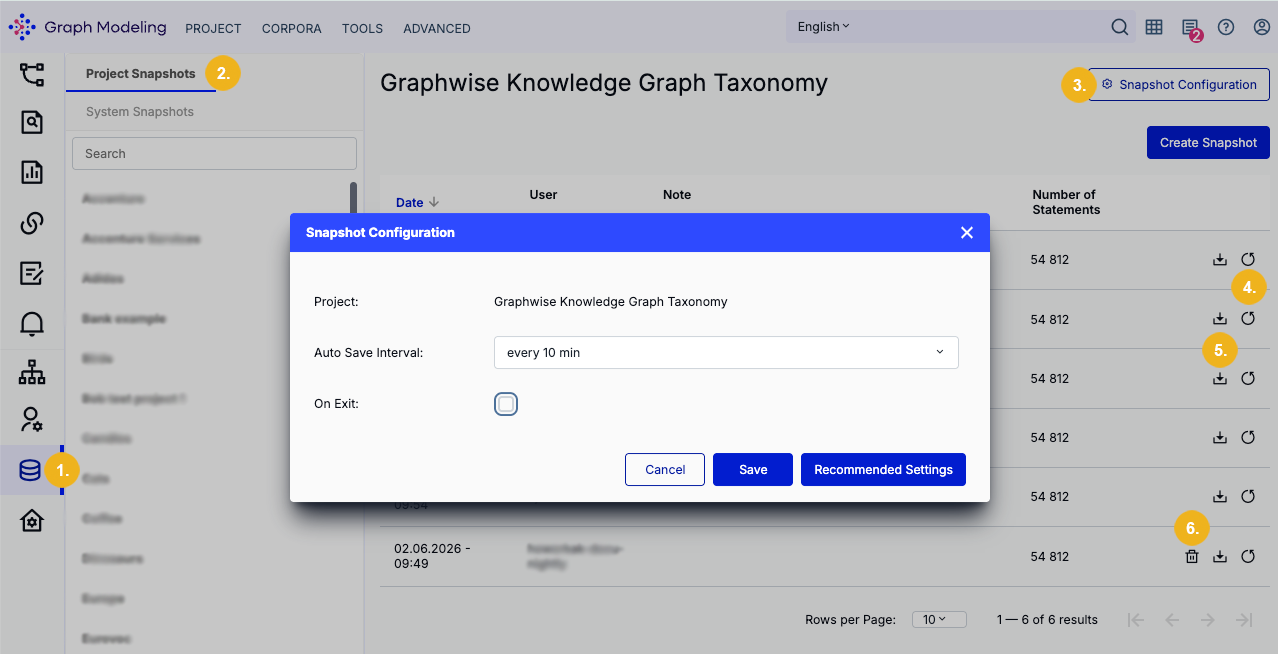Image resolution: width=1278 pixels, height=654 pixels.
Task: Click the project list scrollbar
Action: (353, 197)
